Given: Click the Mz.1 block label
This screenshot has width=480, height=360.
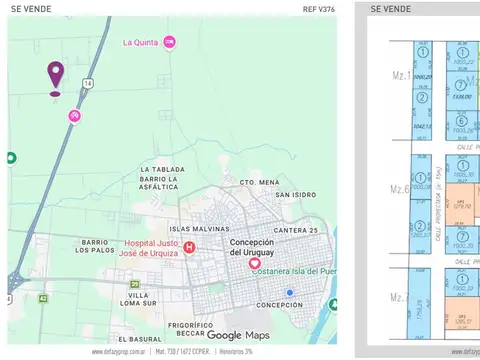Looking at the screenshot, I should [x=401, y=75].
